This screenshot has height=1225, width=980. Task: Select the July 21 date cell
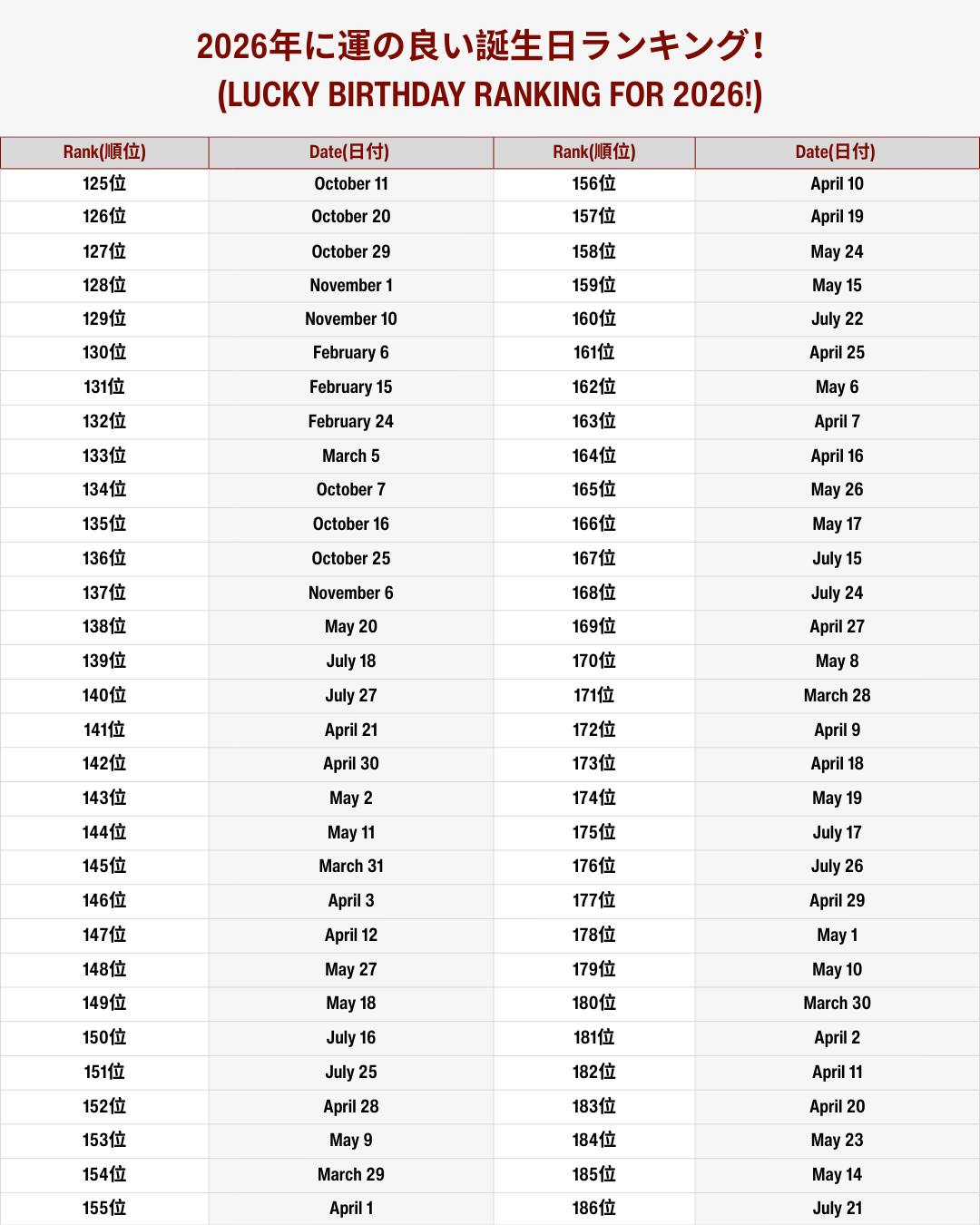837,1209
